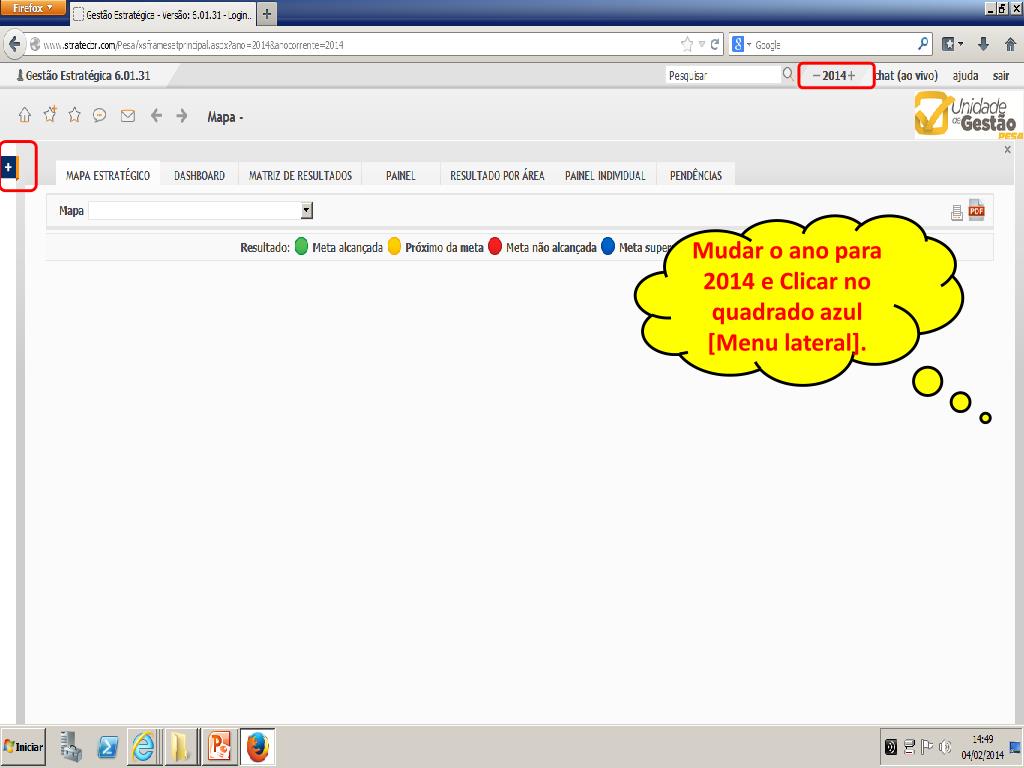Open PAINEL INDIVIDUAL tab
The image size is (1024, 768).
605,175
